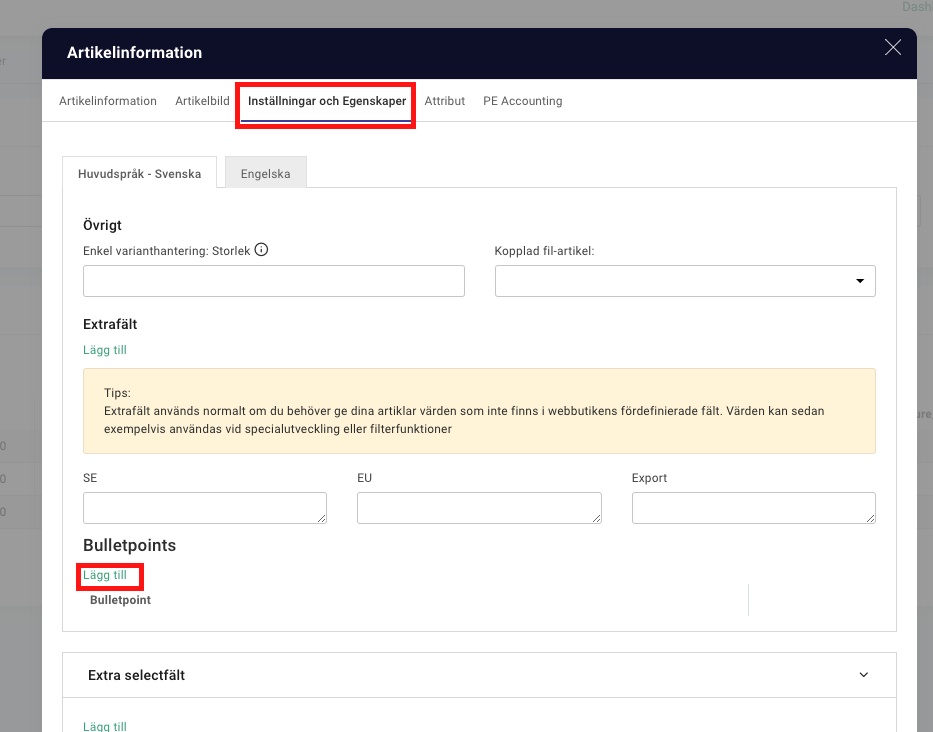933x732 pixels.
Task: Focus the EU text field
Action: pyautogui.click(x=479, y=508)
